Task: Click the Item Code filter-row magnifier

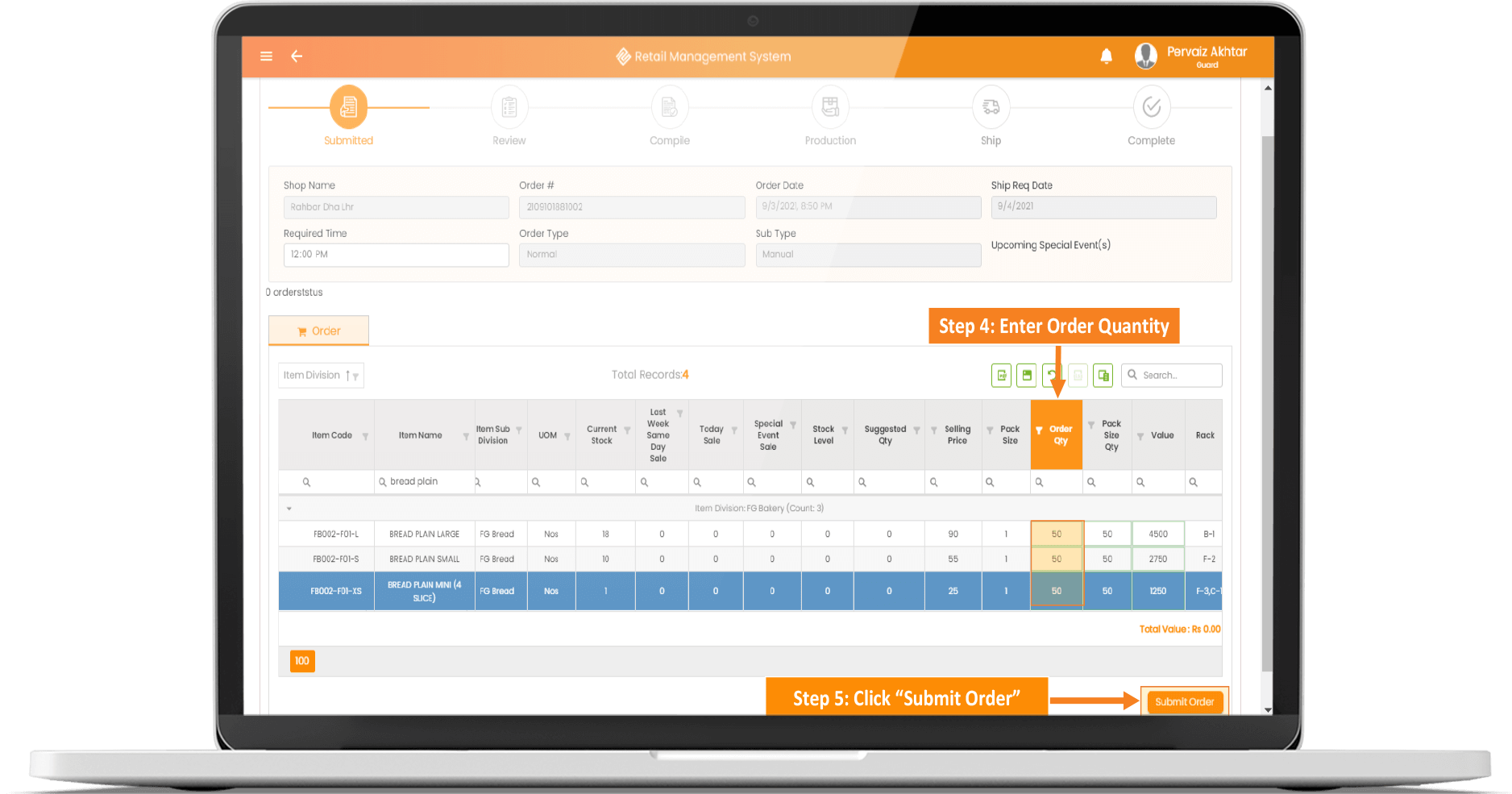Action: [306, 482]
